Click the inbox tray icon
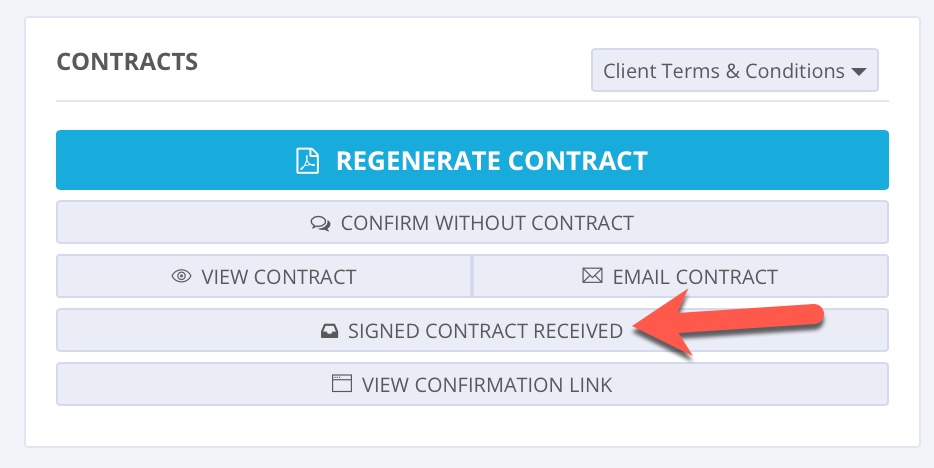 [x=328, y=331]
